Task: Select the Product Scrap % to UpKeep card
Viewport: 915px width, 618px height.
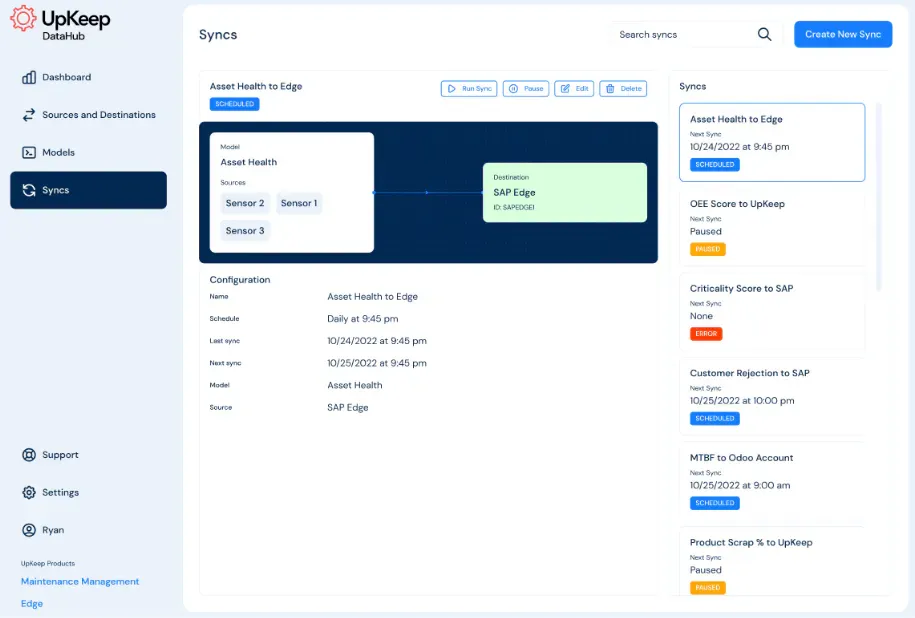Action: (x=772, y=563)
